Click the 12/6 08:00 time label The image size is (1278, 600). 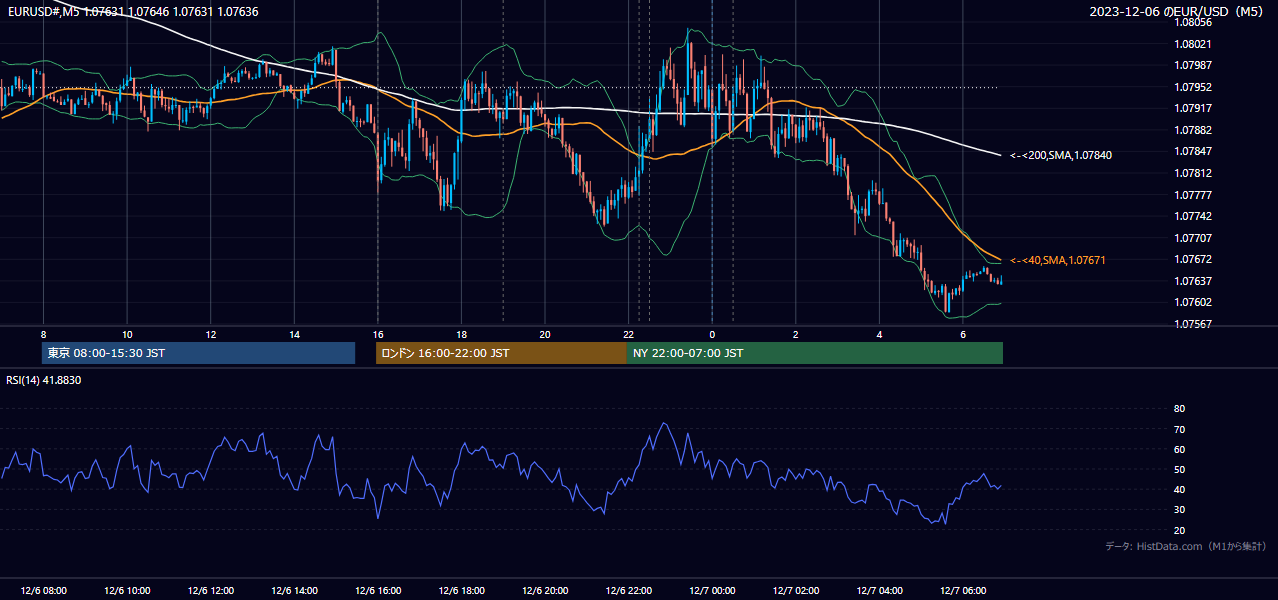43,591
